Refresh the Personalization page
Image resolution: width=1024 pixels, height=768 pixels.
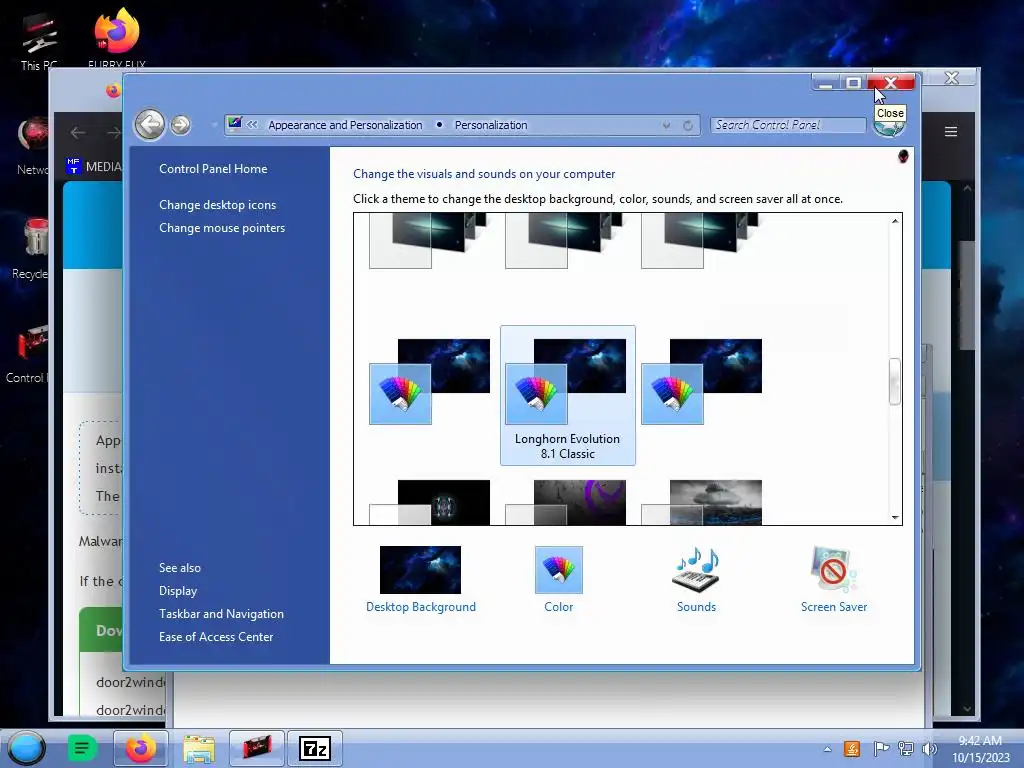(688, 125)
